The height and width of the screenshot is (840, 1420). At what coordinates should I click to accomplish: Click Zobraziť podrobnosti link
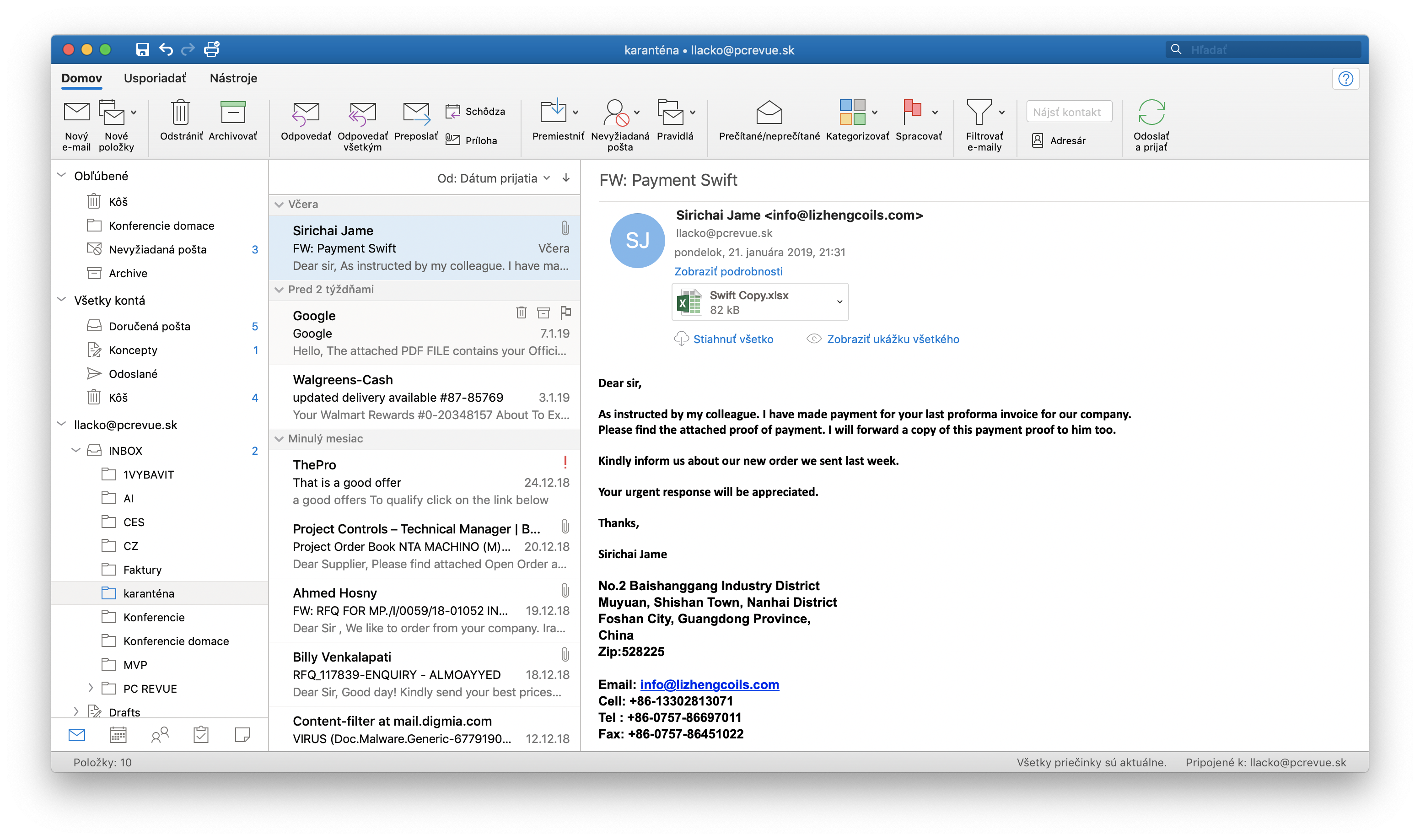pos(728,271)
